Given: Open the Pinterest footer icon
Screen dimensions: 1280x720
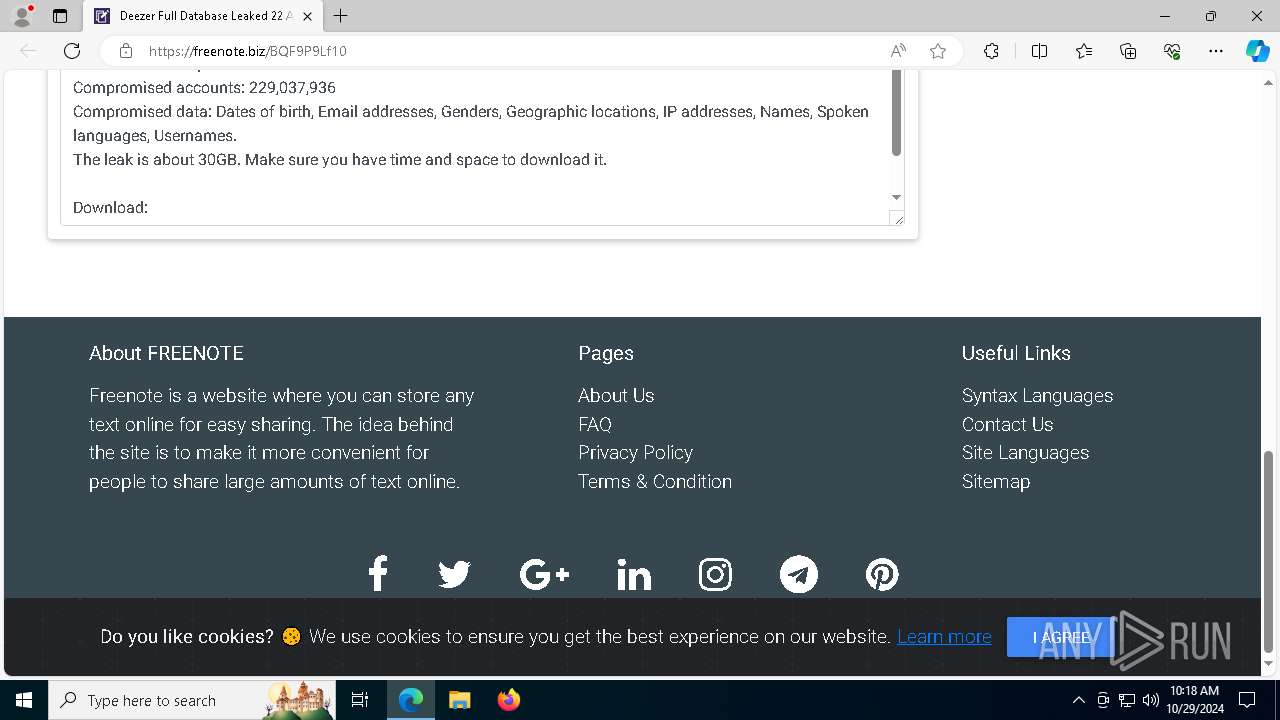Looking at the screenshot, I should 881,574.
